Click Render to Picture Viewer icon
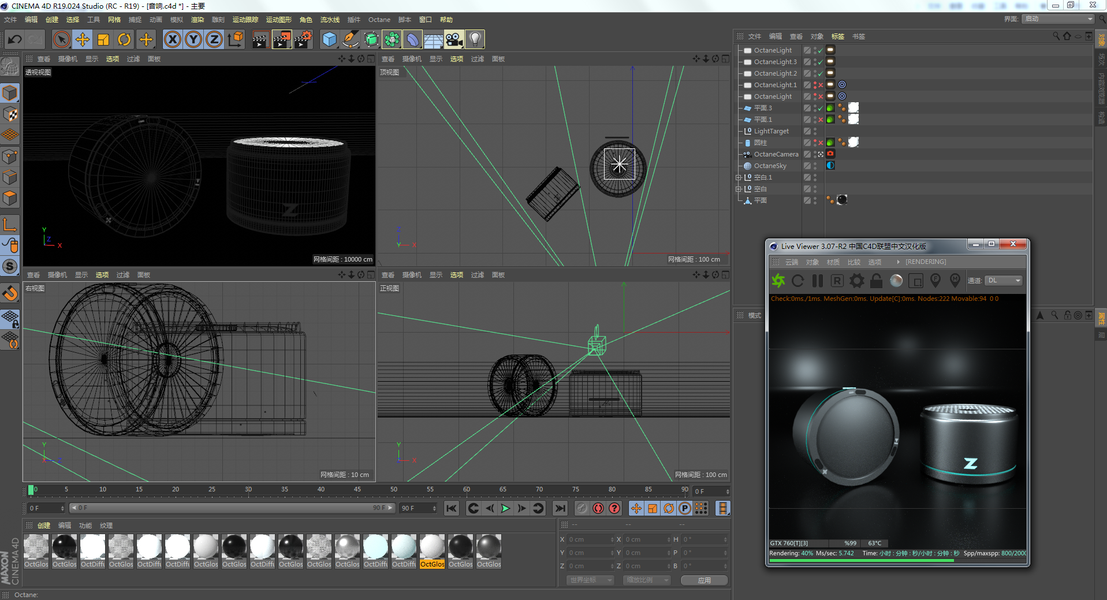 pos(282,40)
